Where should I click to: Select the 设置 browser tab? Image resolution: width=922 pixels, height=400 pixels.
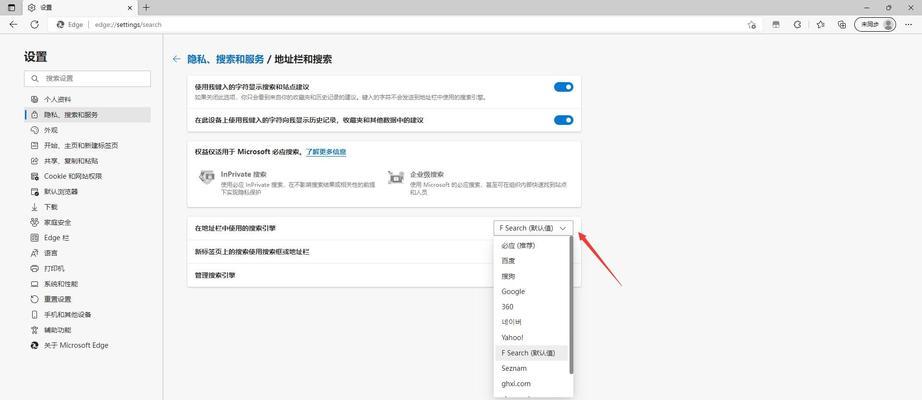[x=78, y=8]
